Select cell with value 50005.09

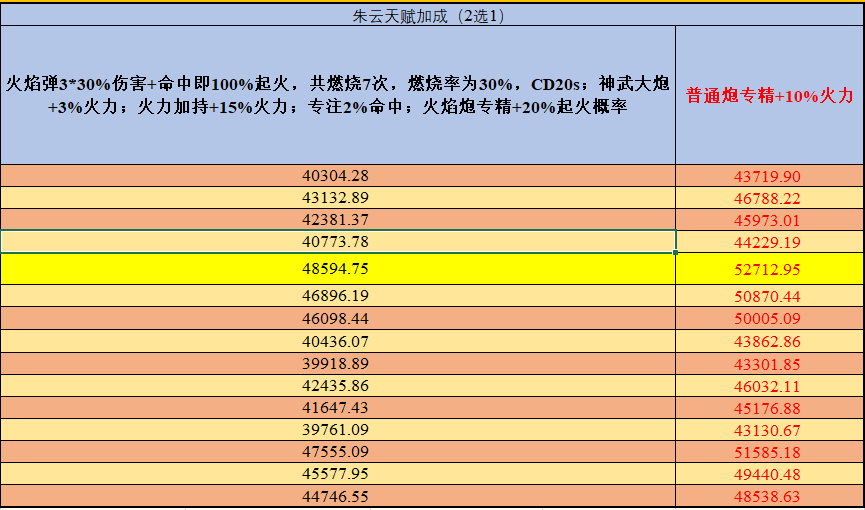pyautogui.click(x=770, y=318)
